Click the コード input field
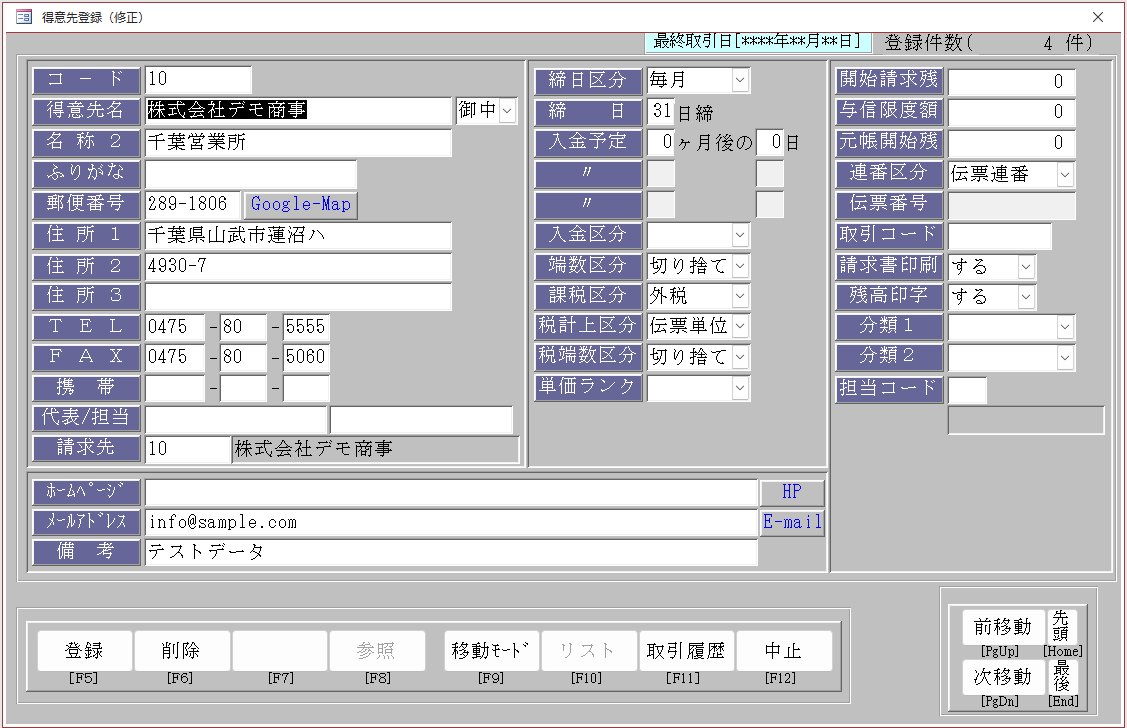This screenshot has height=728, width=1127. click(x=198, y=79)
